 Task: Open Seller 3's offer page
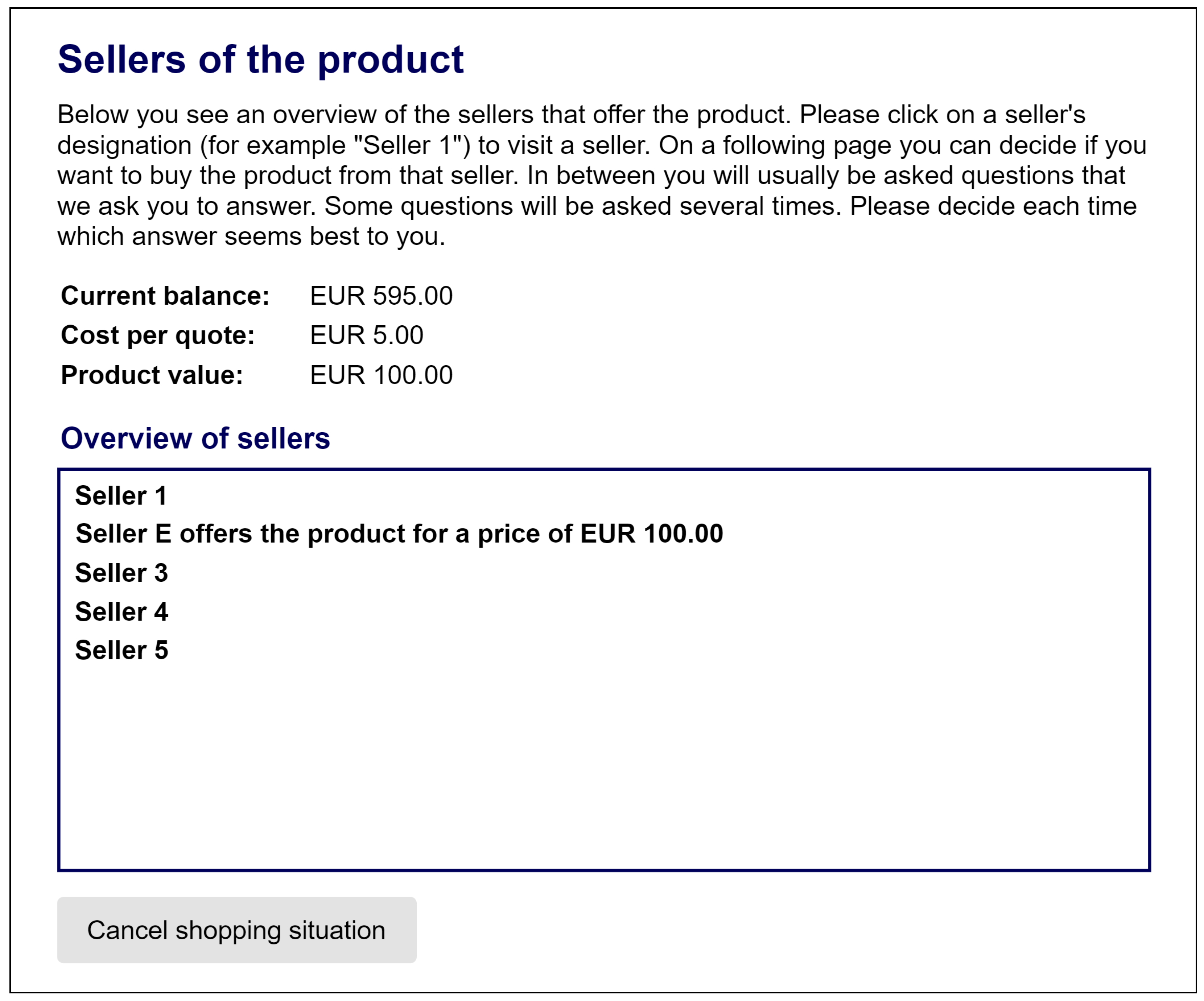[121, 573]
